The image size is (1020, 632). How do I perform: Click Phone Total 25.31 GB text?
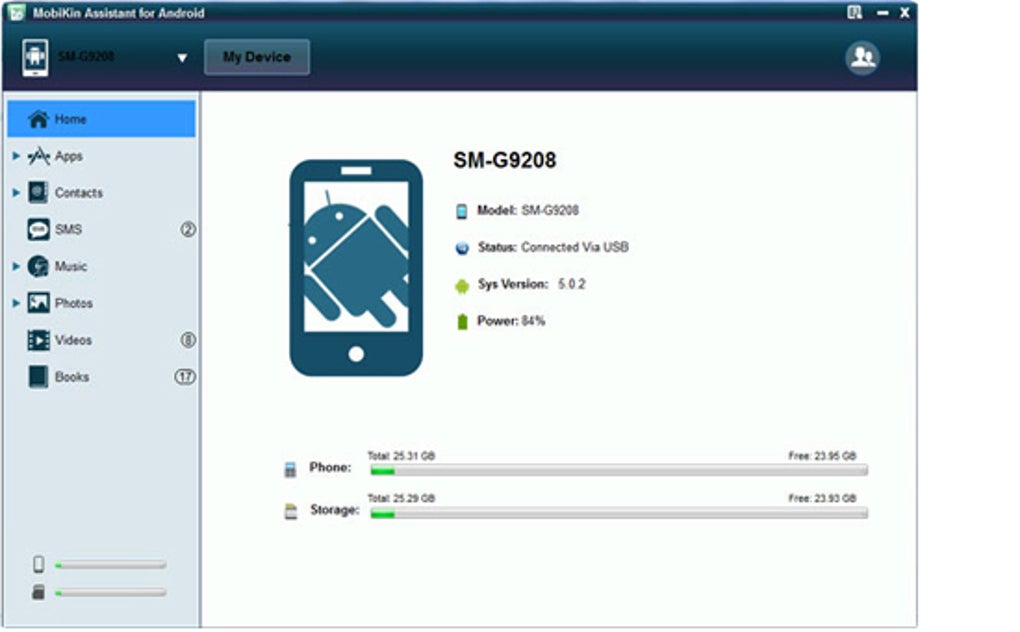pos(401,456)
